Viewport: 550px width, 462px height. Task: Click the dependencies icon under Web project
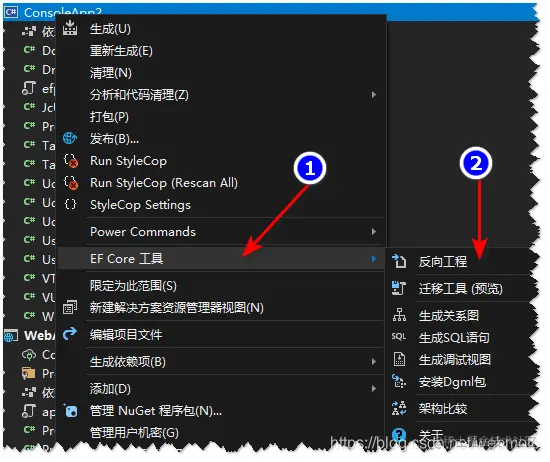(29, 392)
